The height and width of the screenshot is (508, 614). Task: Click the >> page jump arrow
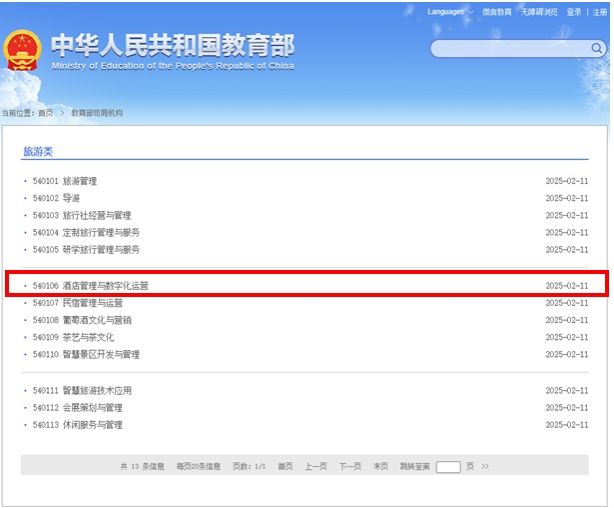[x=485, y=466]
